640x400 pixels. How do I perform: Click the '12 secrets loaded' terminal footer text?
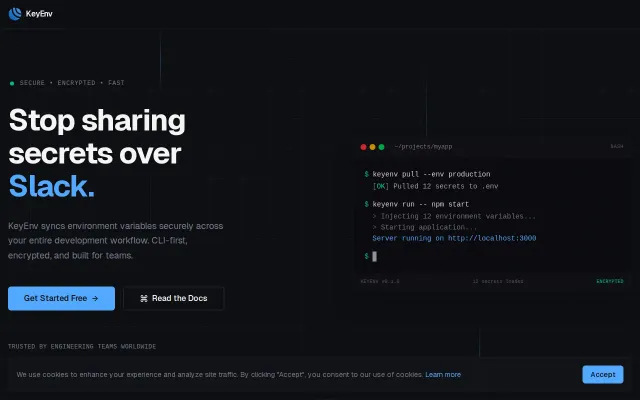498,281
